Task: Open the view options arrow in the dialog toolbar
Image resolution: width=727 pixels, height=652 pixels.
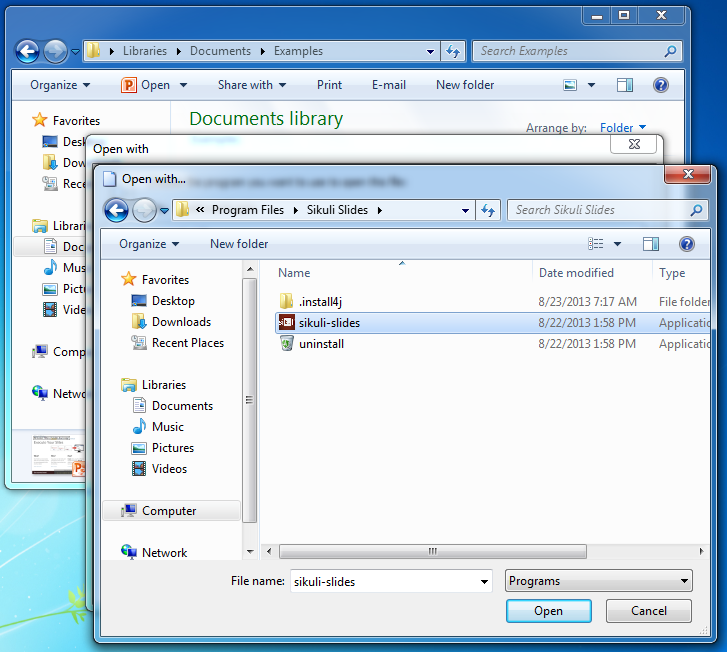Action: tap(618, 244)
